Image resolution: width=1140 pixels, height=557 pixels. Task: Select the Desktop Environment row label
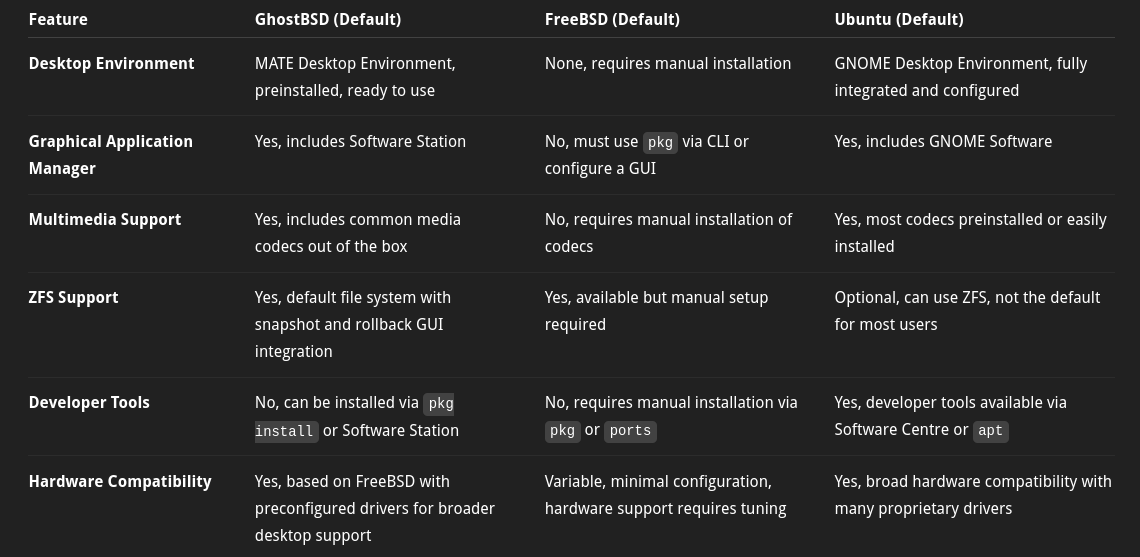(x=111, y=63)
